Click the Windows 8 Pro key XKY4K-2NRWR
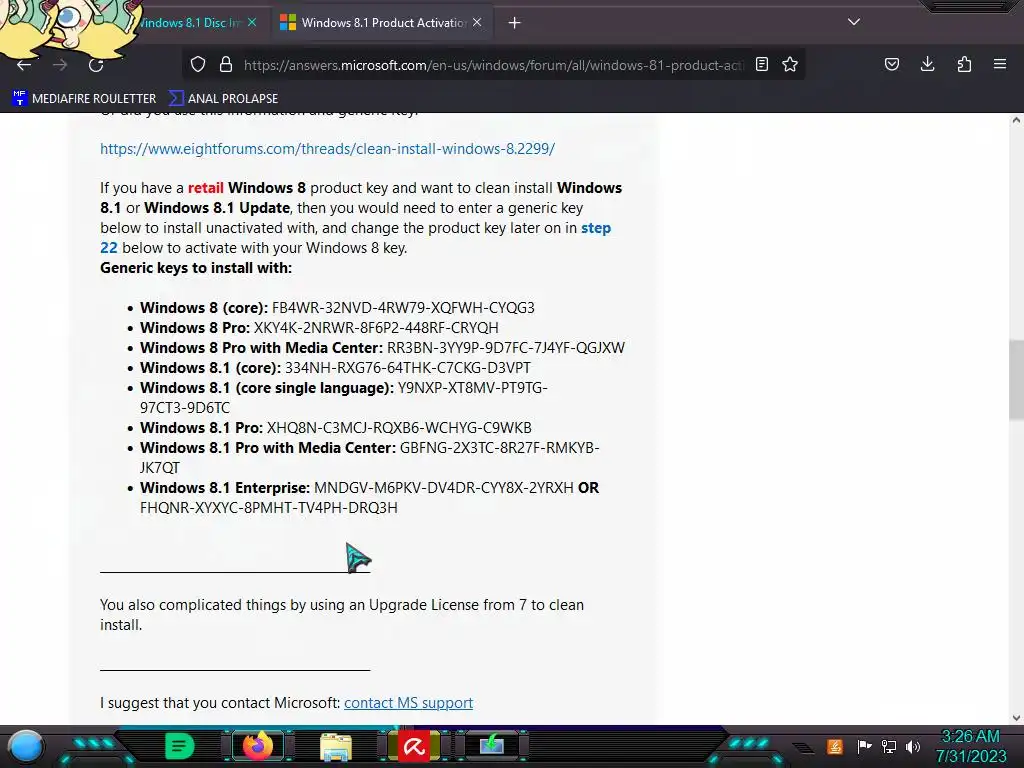This screenshot has height=768, width=1024. pyautogui.click(x=376, y=328)
